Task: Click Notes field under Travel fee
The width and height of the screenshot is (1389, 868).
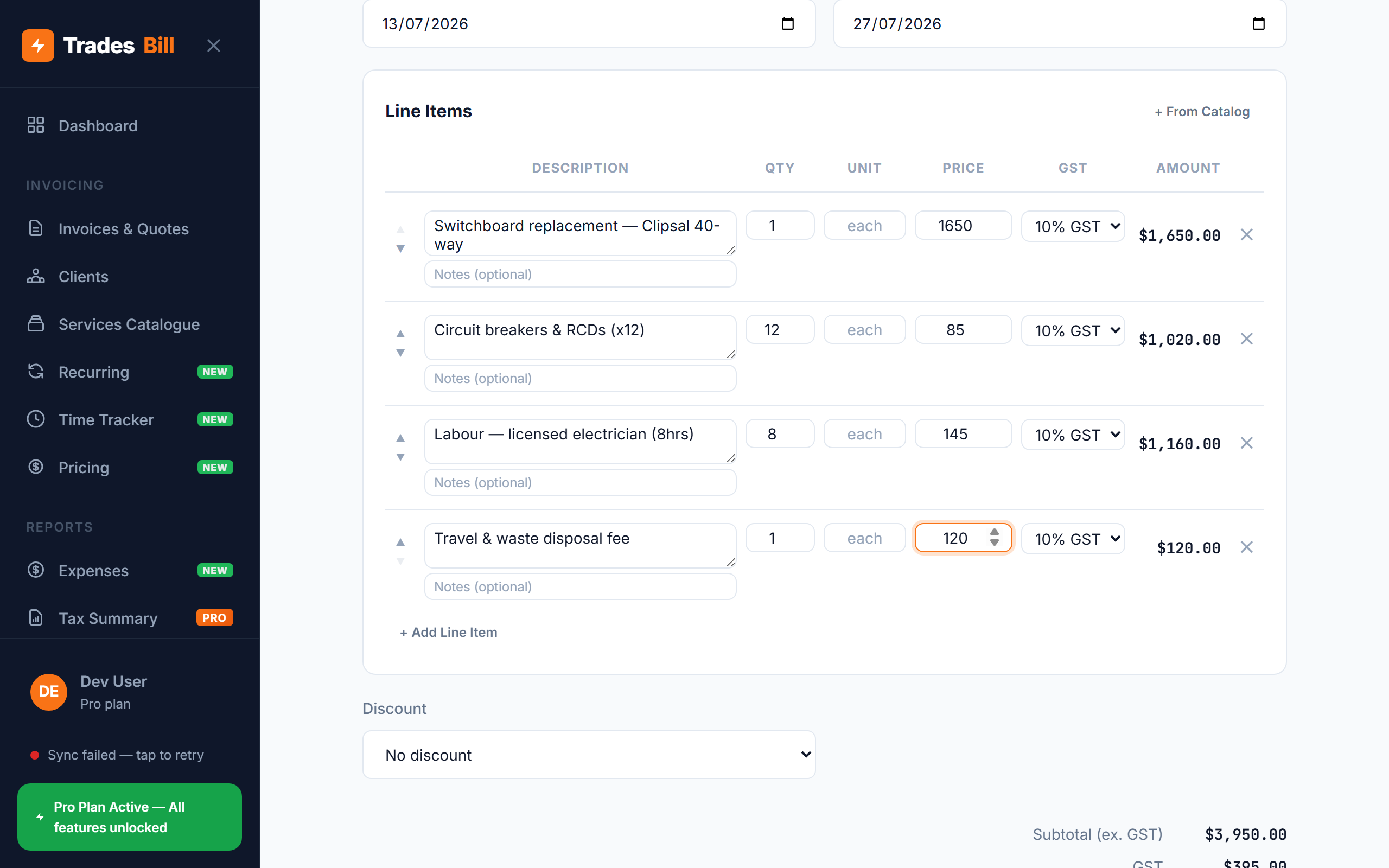Action: [580, 586]
